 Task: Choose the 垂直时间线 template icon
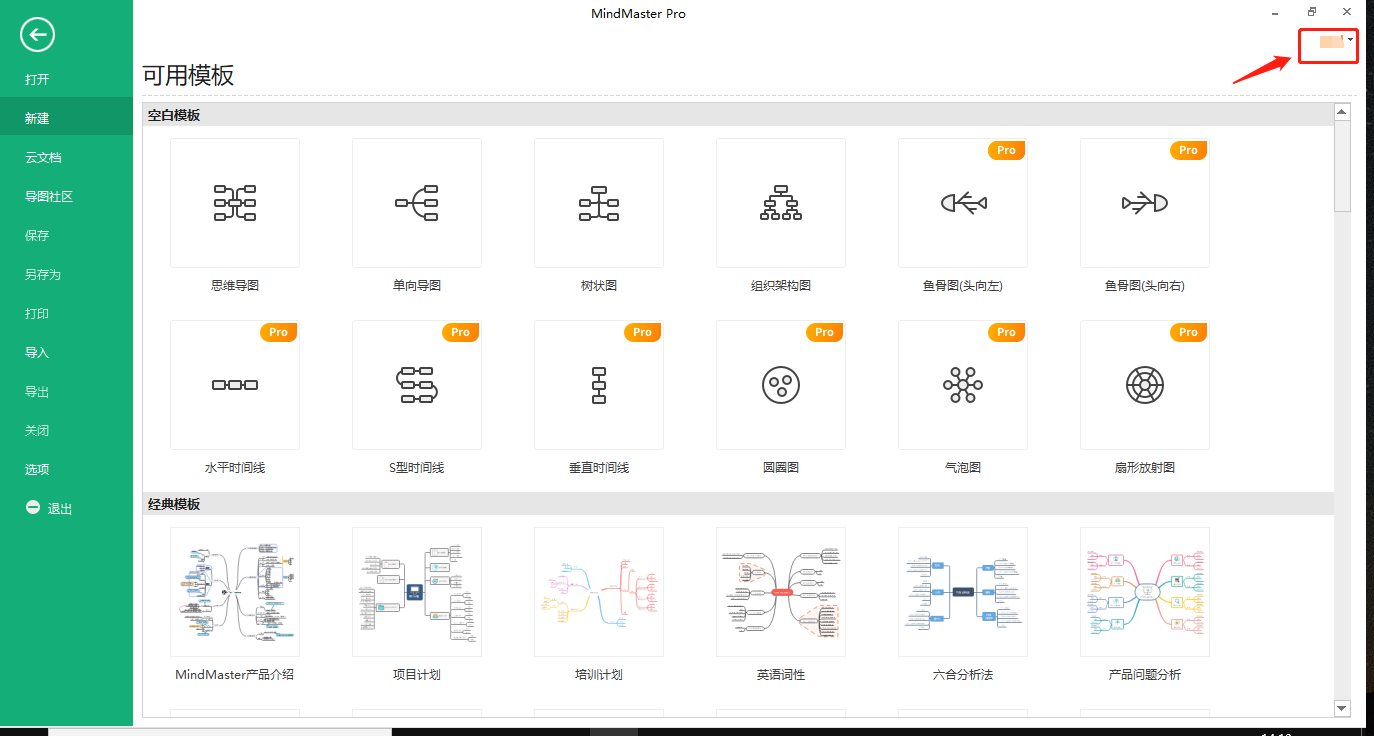click(x=599, y=385)
